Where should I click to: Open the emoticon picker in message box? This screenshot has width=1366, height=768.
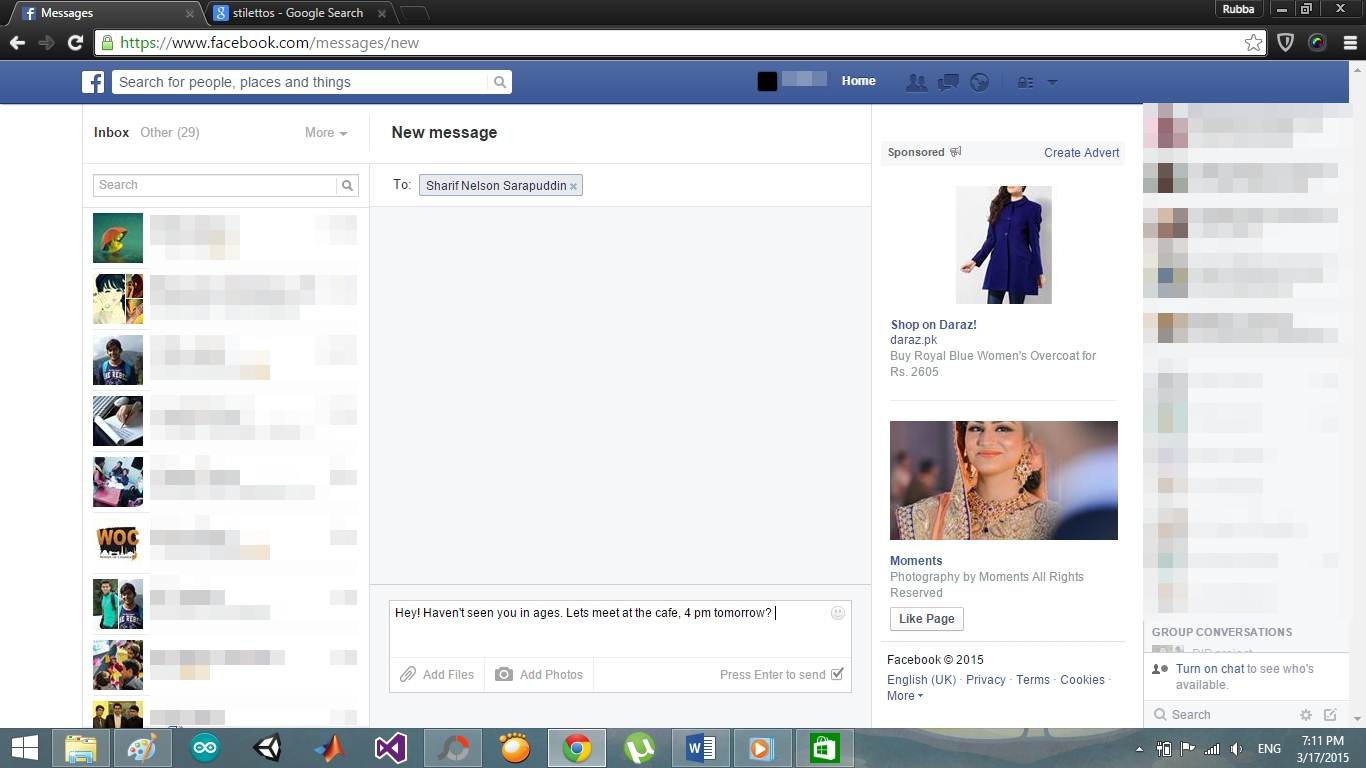point(838,613)
